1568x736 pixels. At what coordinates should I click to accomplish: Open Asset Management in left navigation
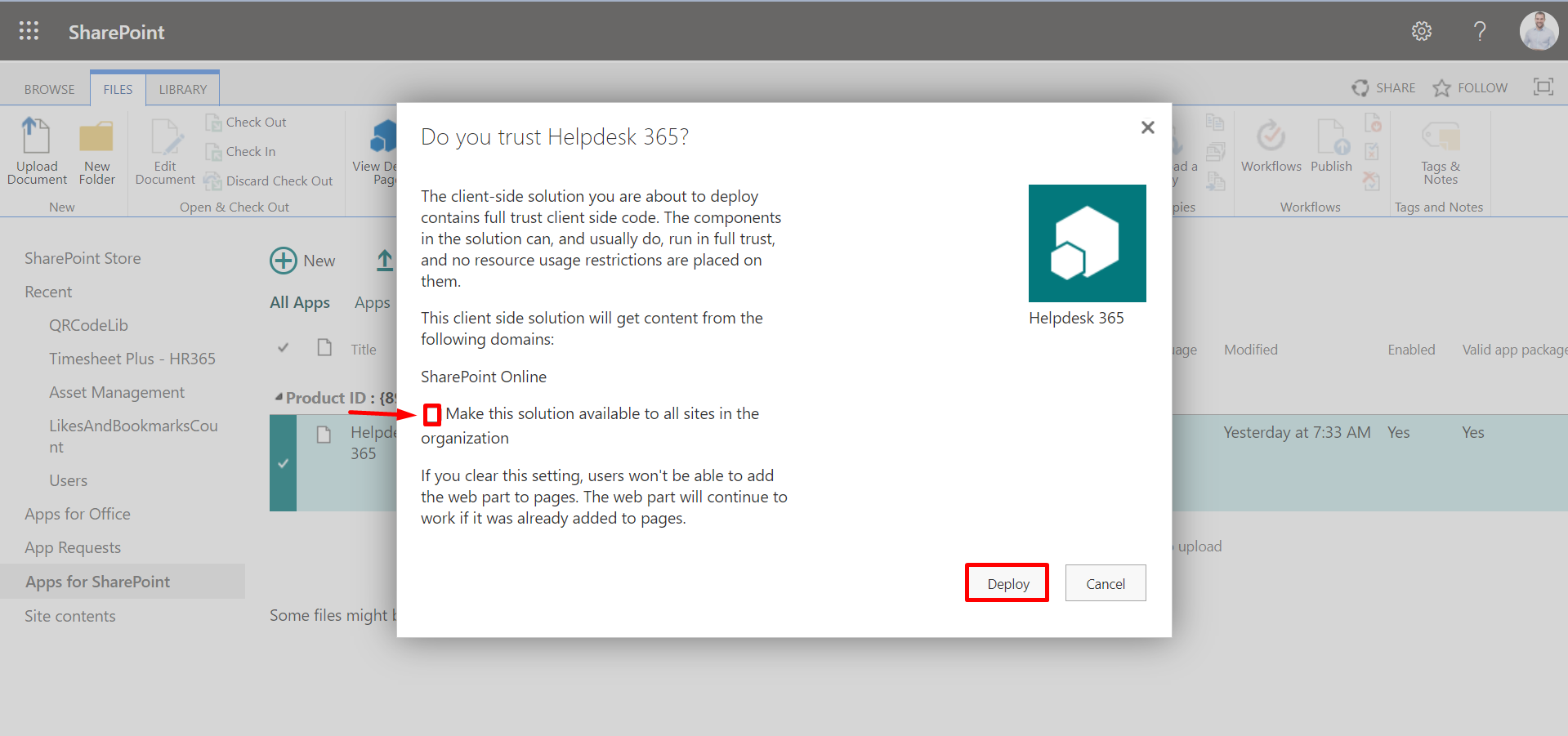[117, 392]
